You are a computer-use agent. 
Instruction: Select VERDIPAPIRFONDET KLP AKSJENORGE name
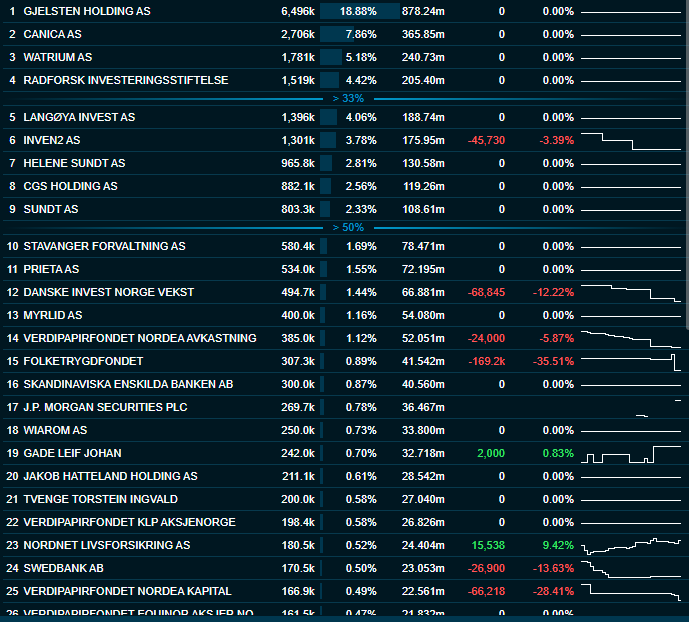click(129, 522)
